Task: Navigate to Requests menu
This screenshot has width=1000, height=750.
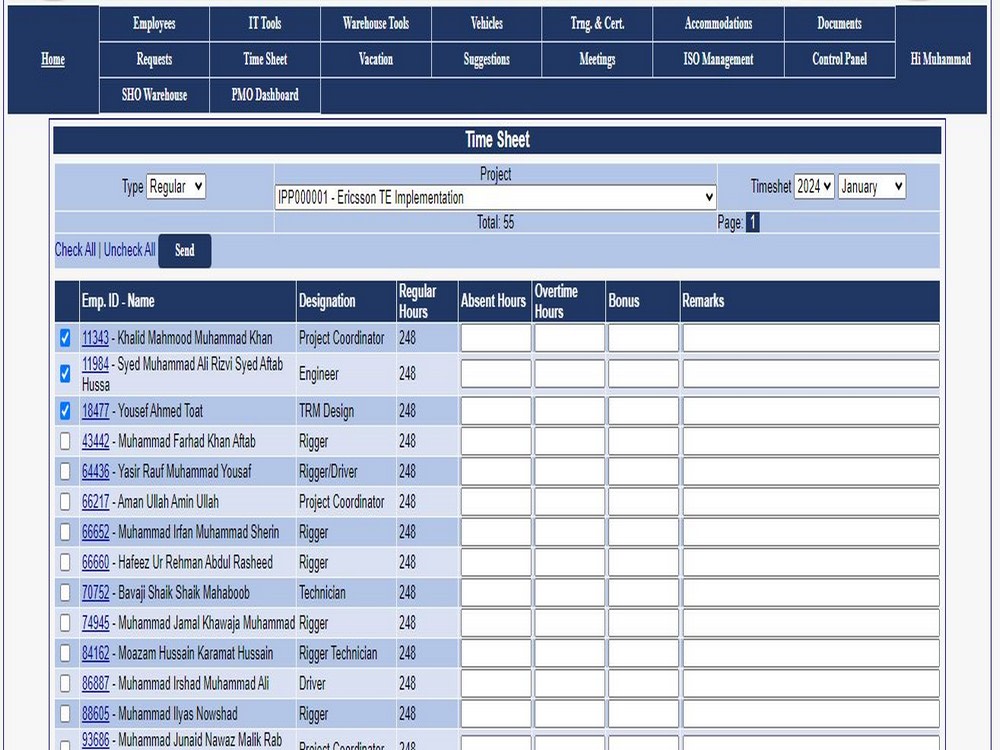Action: (154, 59)
